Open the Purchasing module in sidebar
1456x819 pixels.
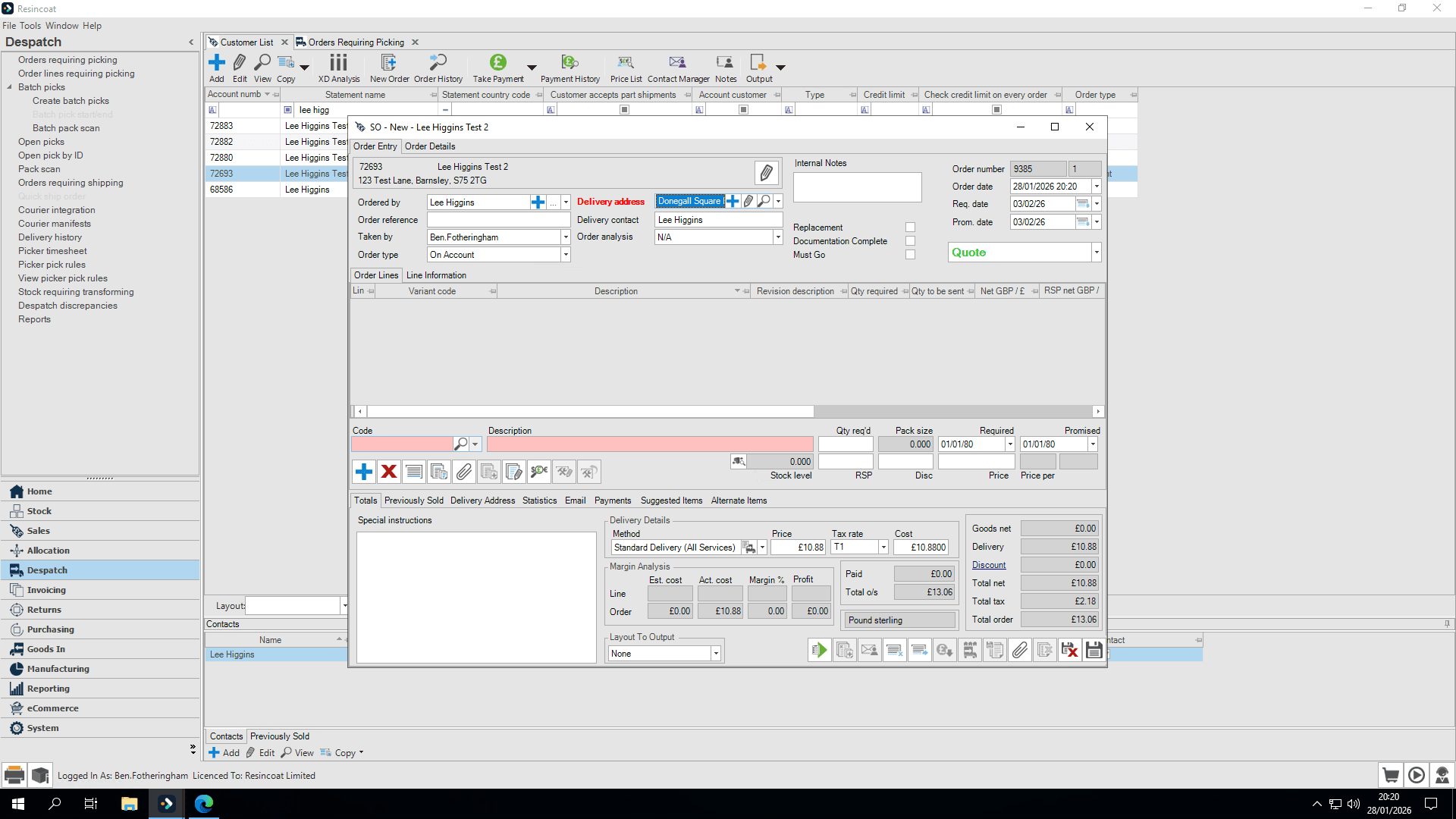click(100, 629)
